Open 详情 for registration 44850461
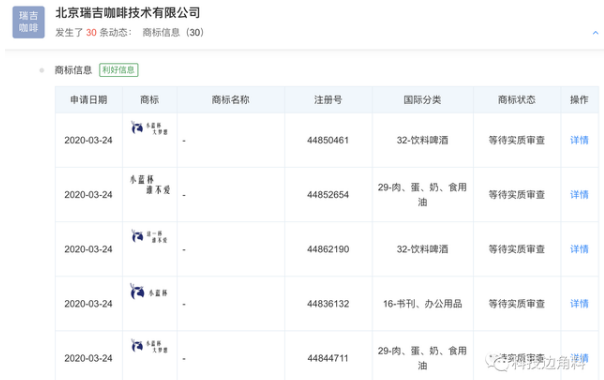The height and width of the screenshot is (380, 604). click(579, 140)
